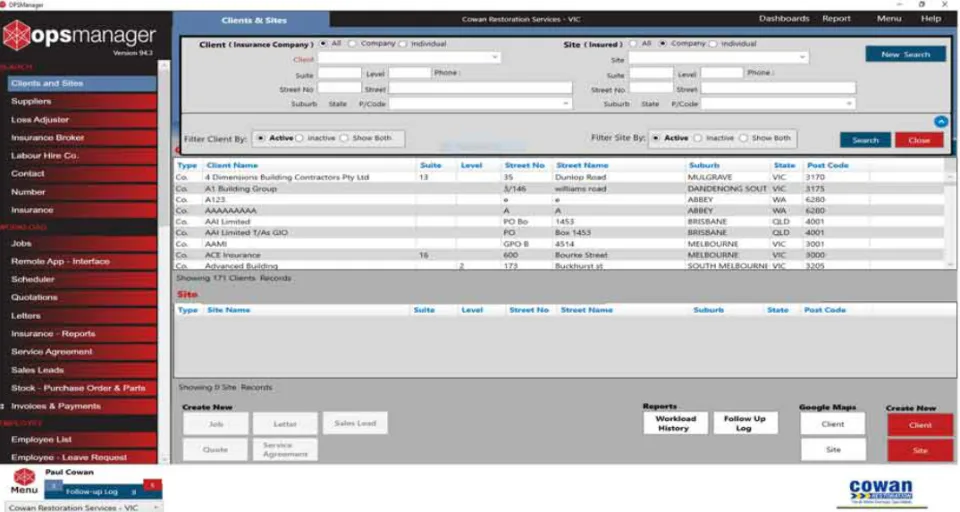960x512 pixels.
Task: Open Jobs in sidebar
Action: coord(81,243)
